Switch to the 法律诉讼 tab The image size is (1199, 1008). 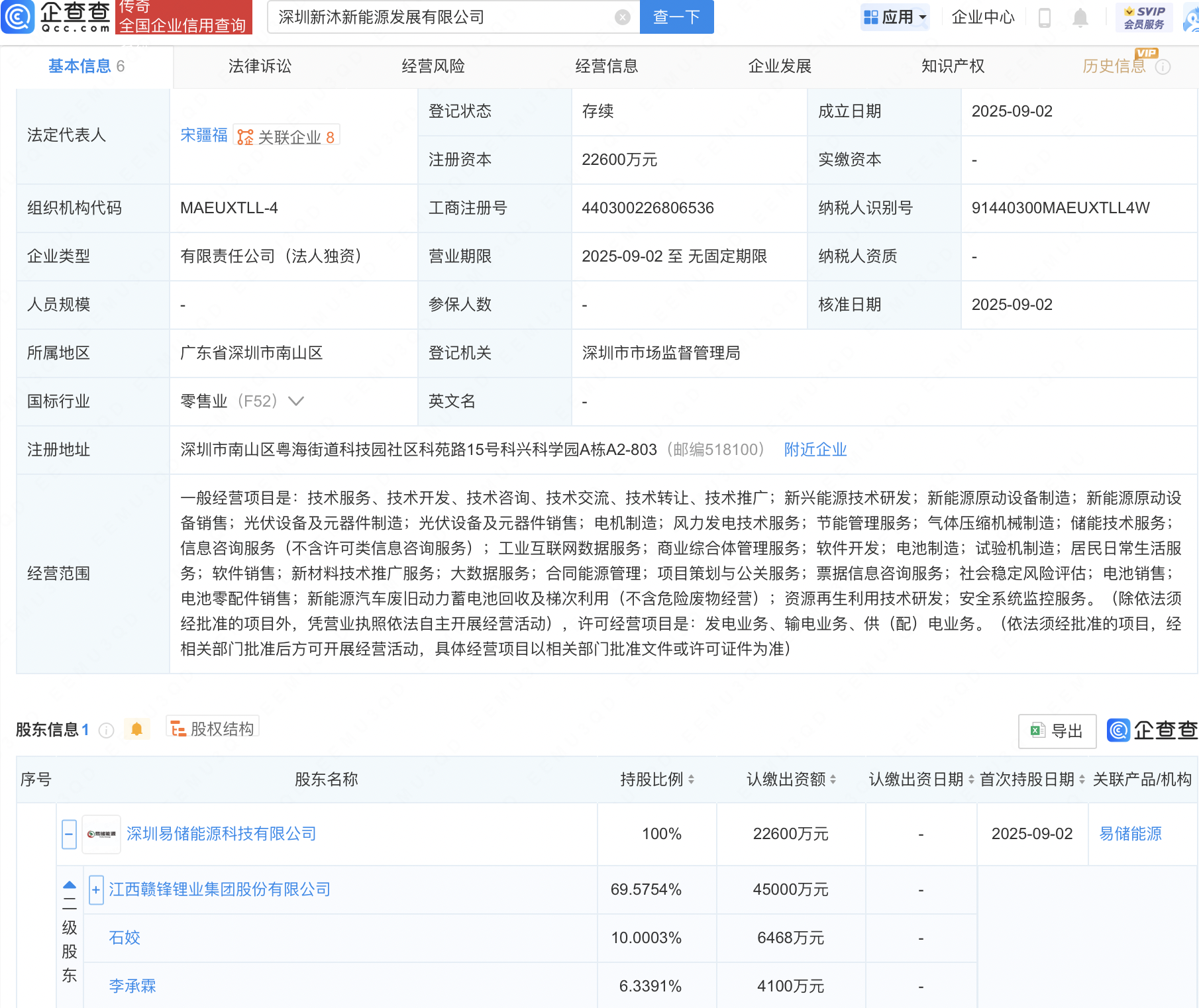[x=260, y=66]
